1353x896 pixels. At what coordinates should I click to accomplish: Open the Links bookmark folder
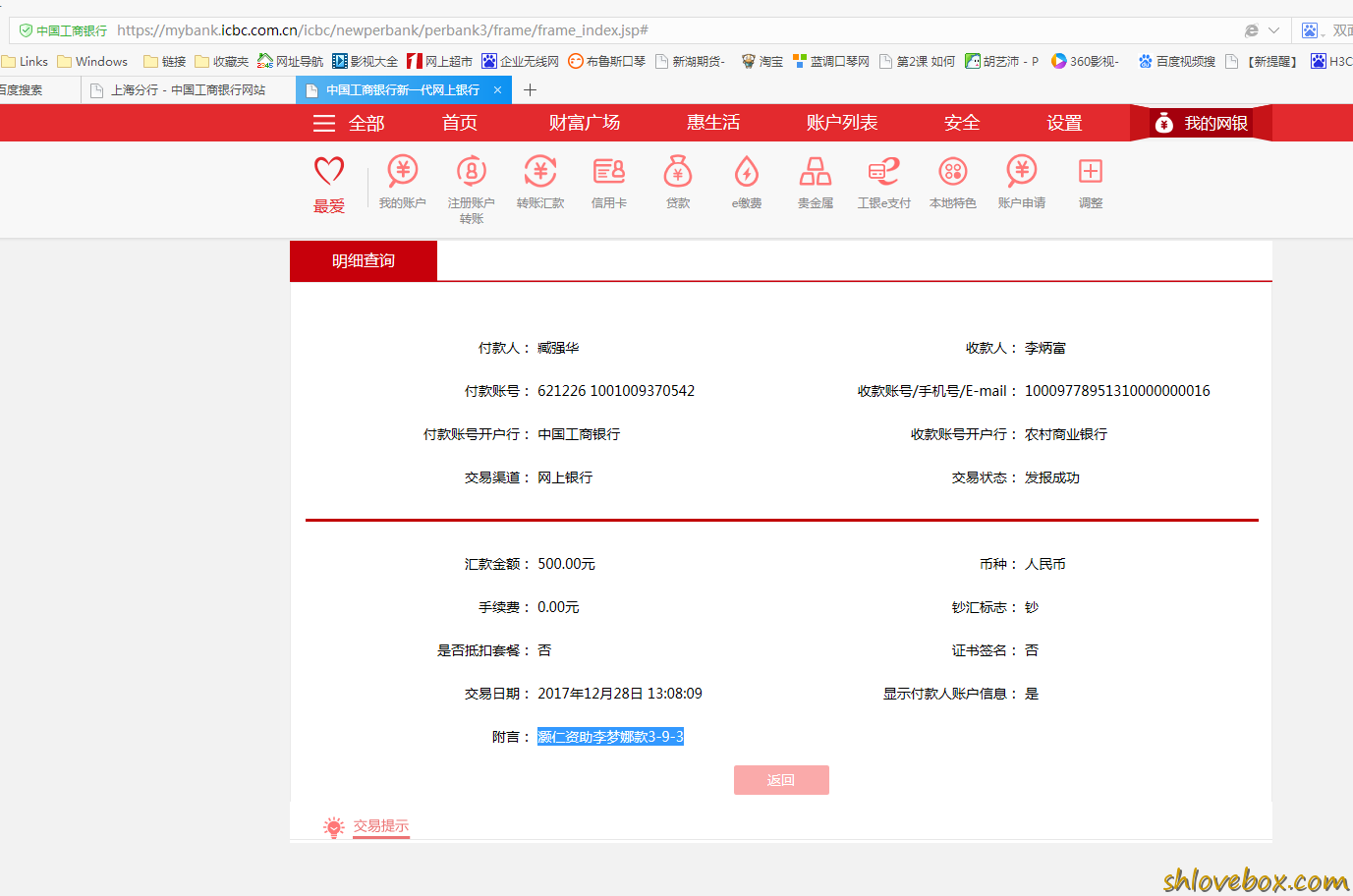click(26, 61)
